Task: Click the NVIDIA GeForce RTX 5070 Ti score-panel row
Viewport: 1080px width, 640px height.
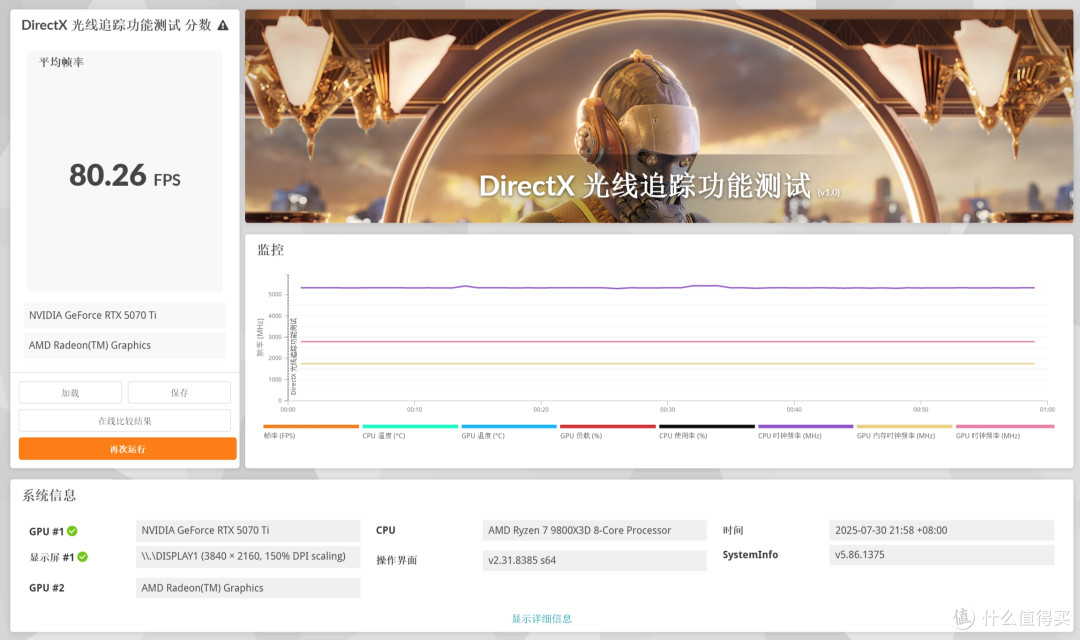Action: [125, 316]
